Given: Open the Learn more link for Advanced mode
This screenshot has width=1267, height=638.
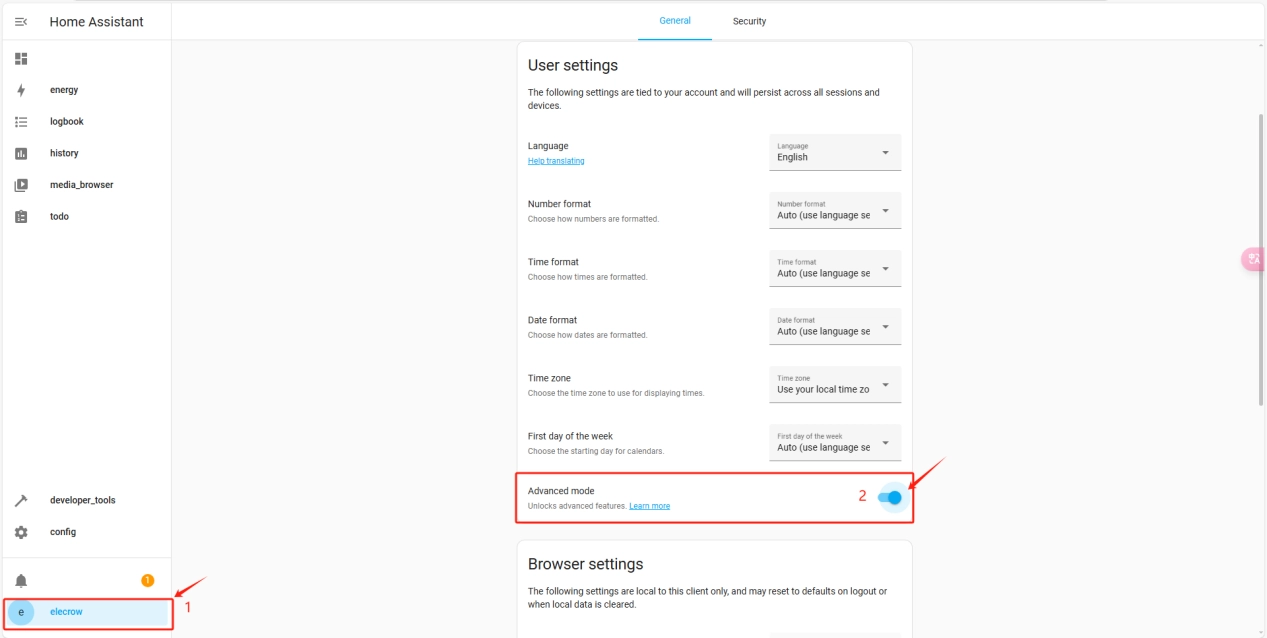Looking at the screenshot, I should 649,506.
